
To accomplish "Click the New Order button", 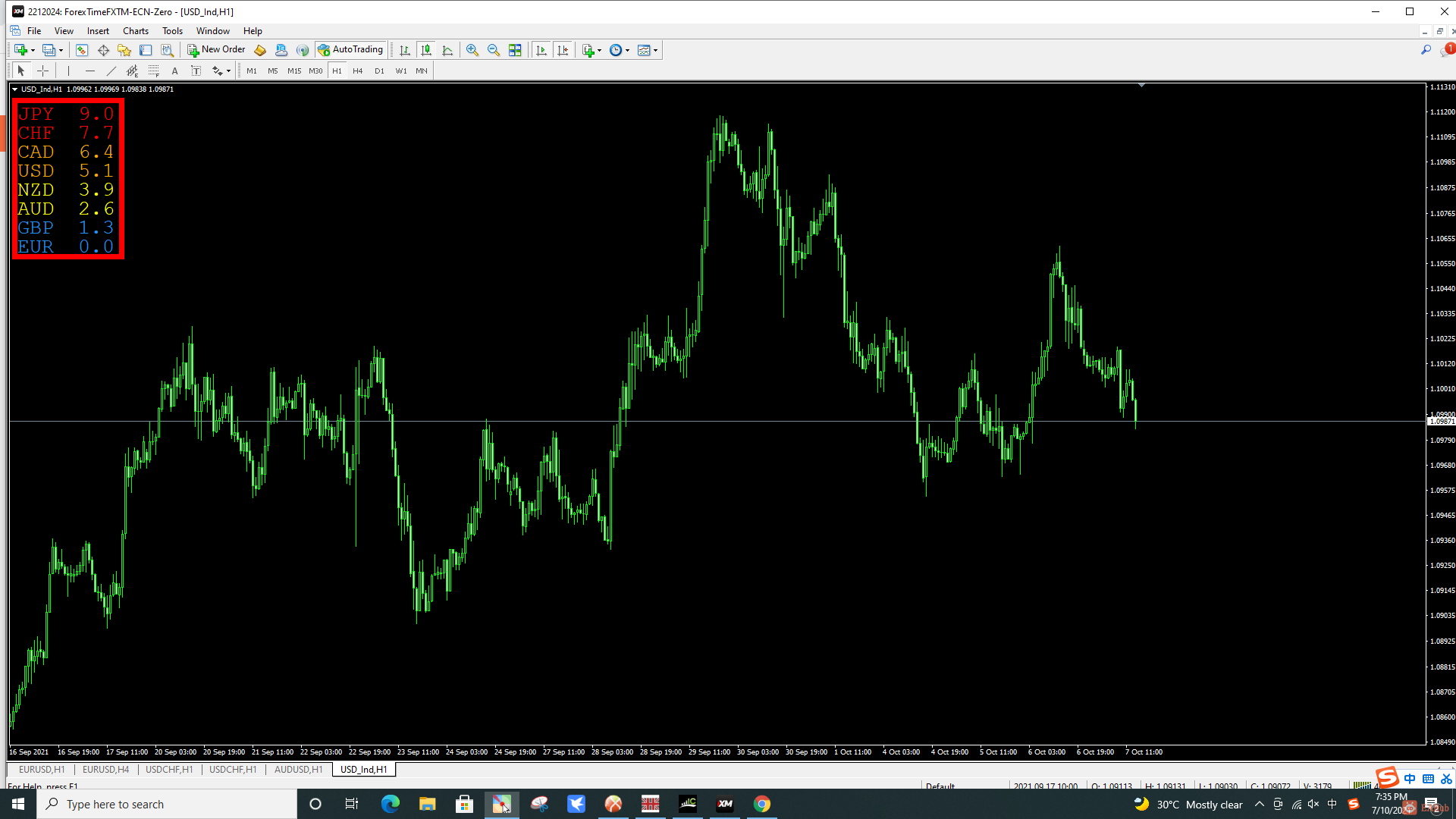I will tap(217, 50).
